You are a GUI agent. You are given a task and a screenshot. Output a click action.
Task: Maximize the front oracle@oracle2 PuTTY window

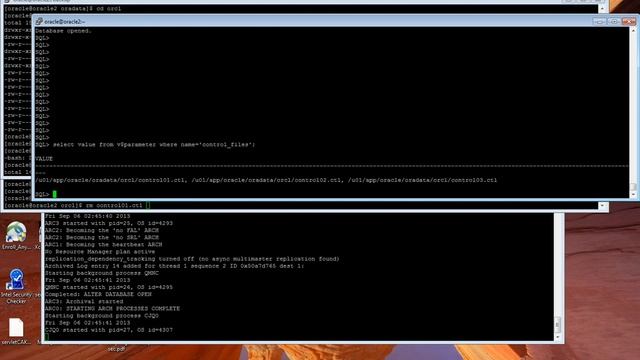point(613,21)
